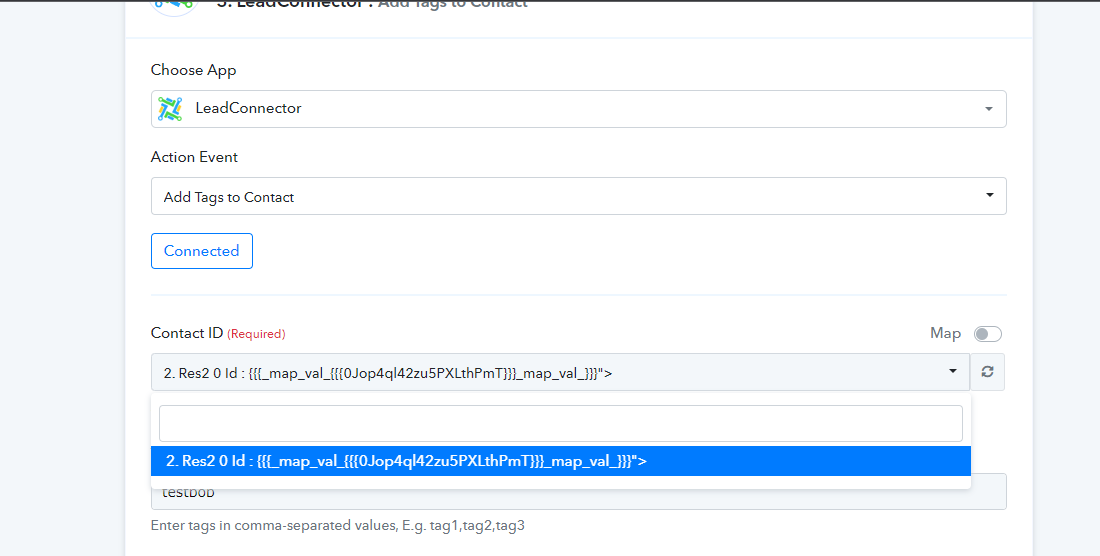Click the 'Map' label text
The image size is (1100, 556).
click(945, 333)
